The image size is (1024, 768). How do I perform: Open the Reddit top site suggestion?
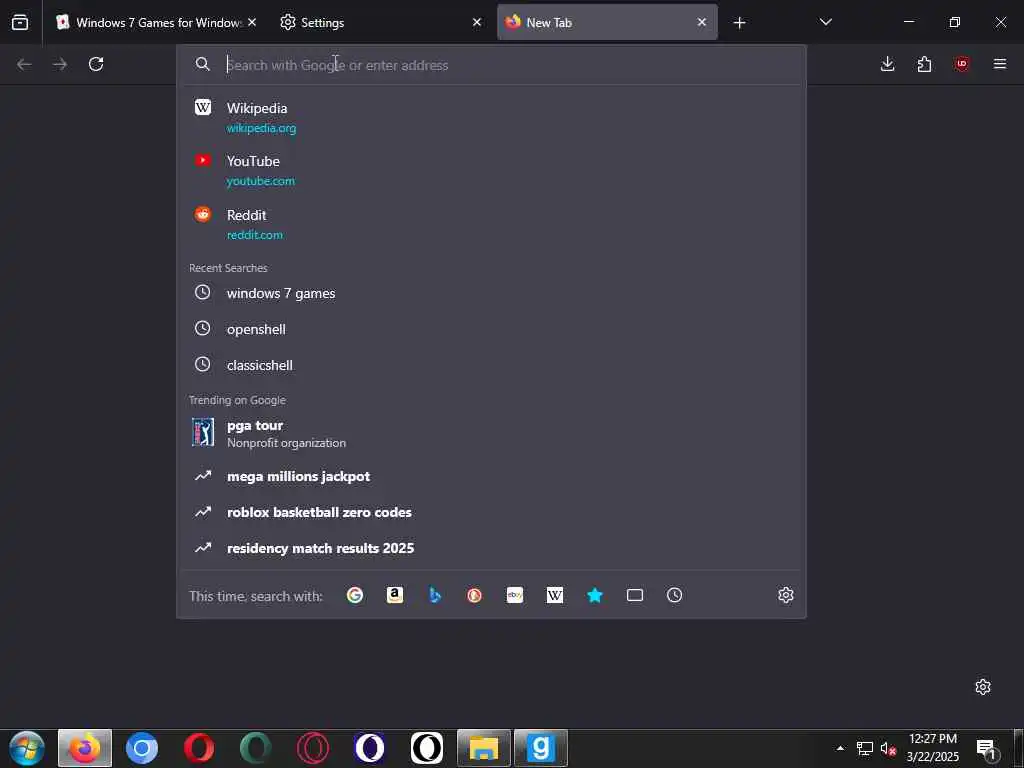click(491, 224)
